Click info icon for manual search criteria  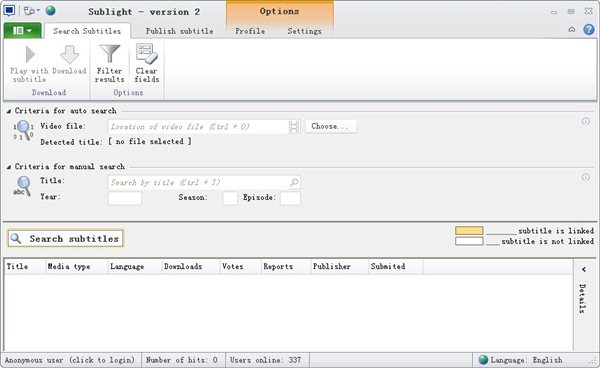coord(586,177)
